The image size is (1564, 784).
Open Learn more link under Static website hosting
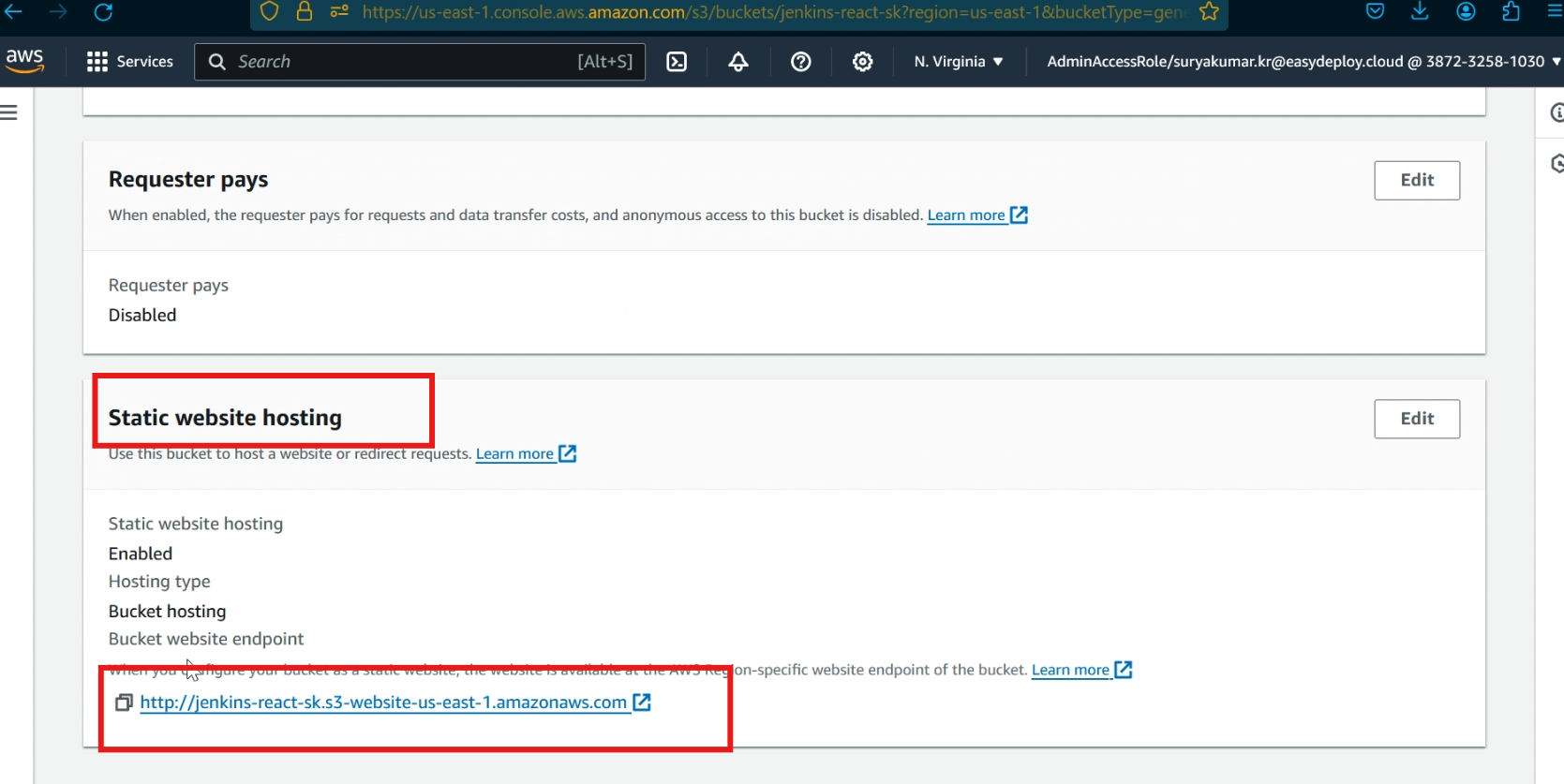click(526, 454)
